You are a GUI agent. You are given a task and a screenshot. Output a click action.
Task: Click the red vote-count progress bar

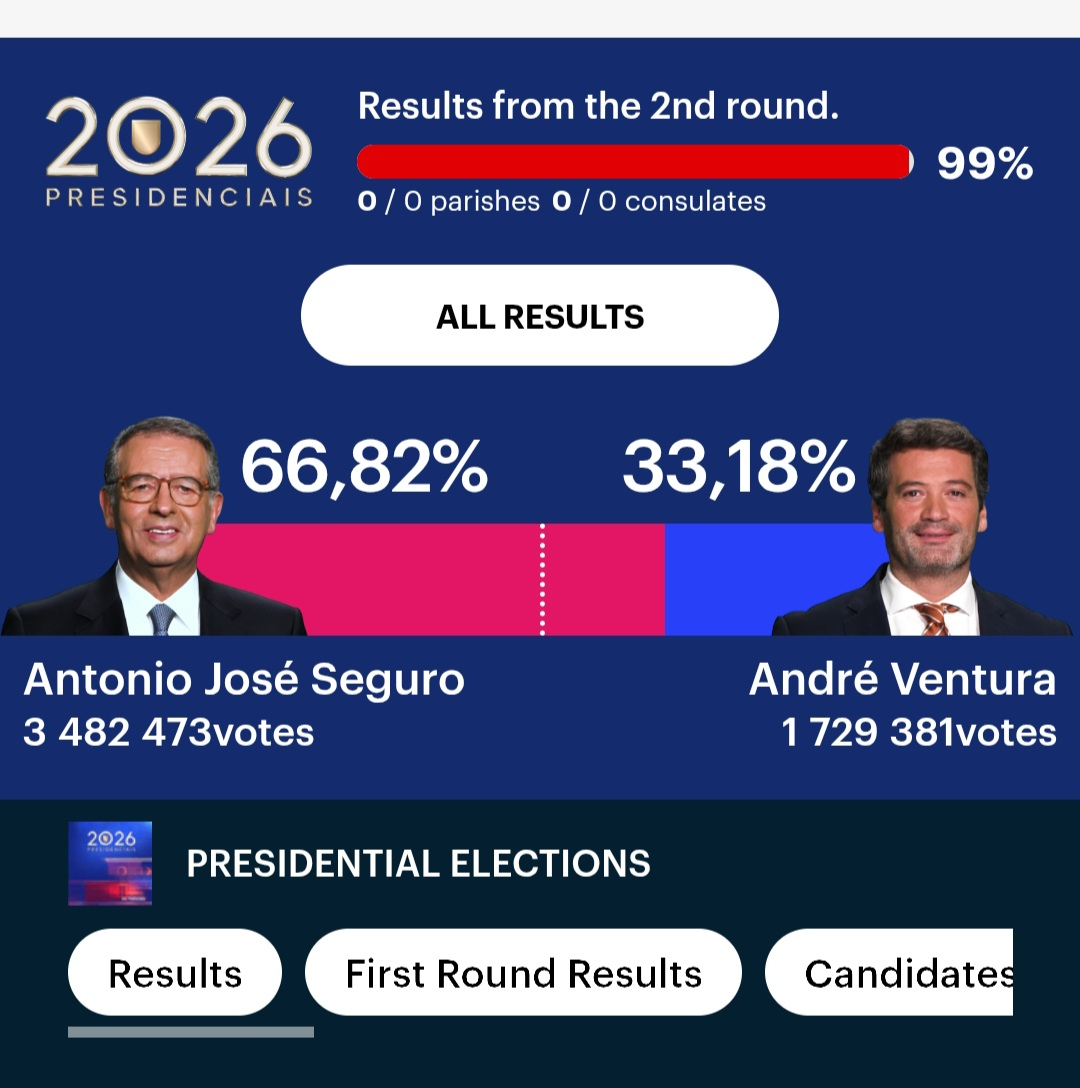pos(634,161)
